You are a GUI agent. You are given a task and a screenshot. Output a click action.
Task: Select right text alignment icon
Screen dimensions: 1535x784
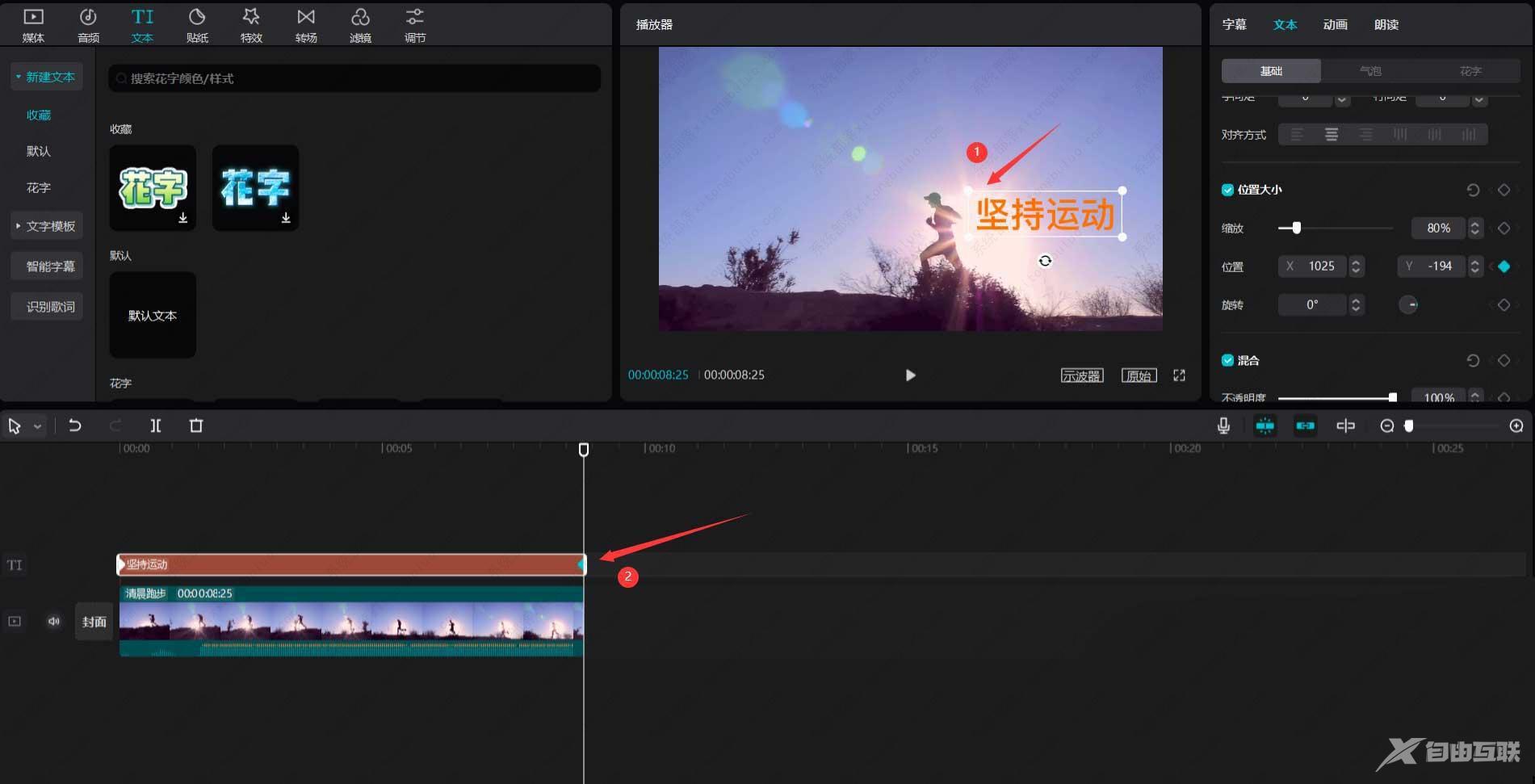point(1365,134)
